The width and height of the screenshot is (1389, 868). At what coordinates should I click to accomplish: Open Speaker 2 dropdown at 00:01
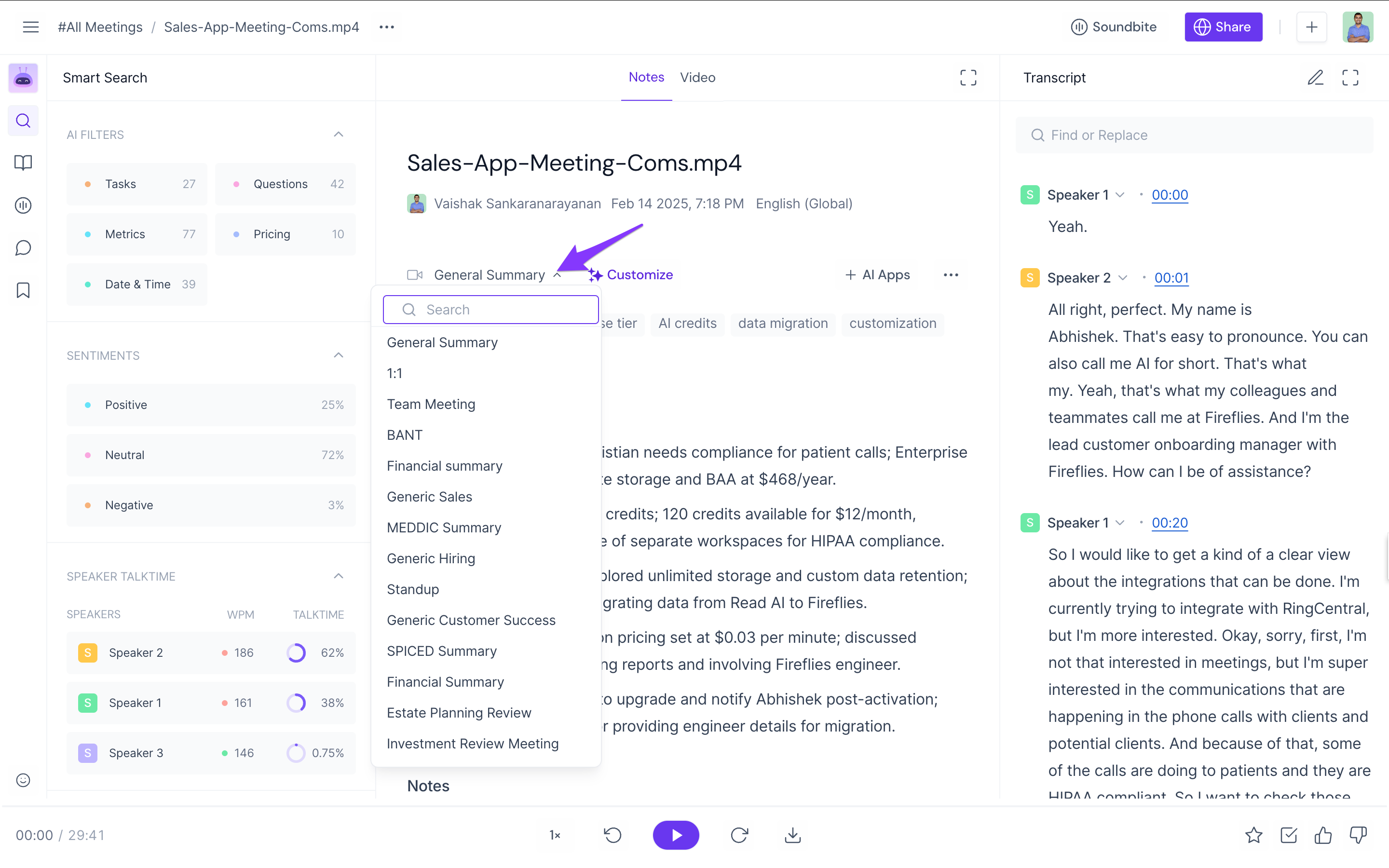point(1122,278)
